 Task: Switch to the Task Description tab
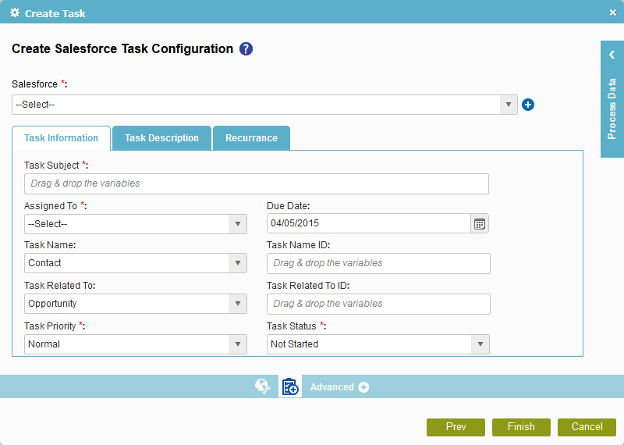pos(162,138)
